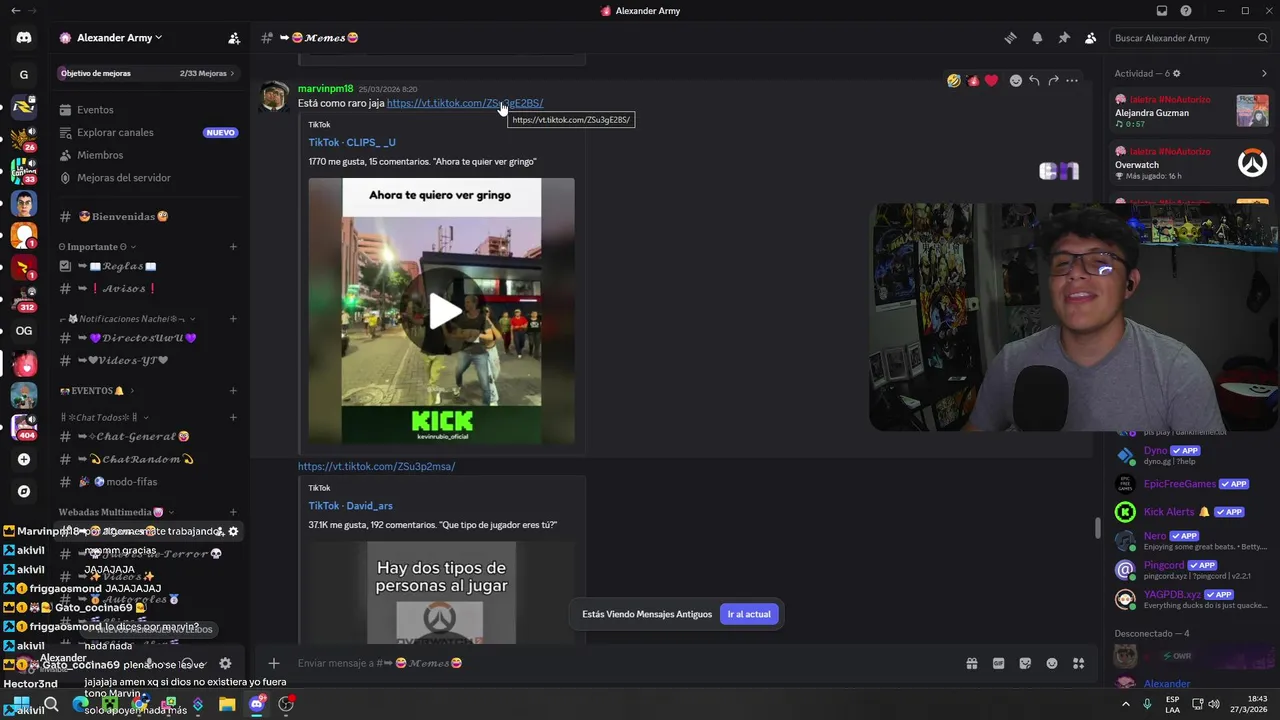
Task: Open Overwatch activity card
Action: coord(1191,163)
